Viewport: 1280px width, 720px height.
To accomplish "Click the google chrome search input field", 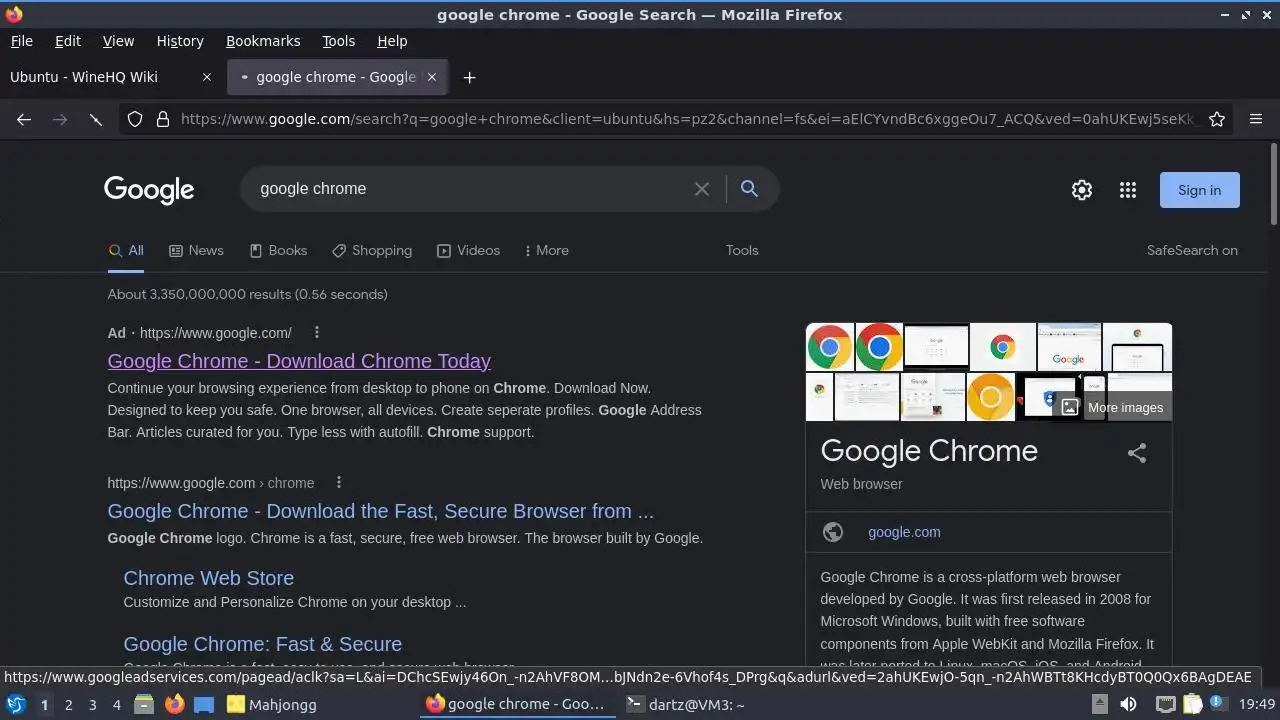I will 470,189.
